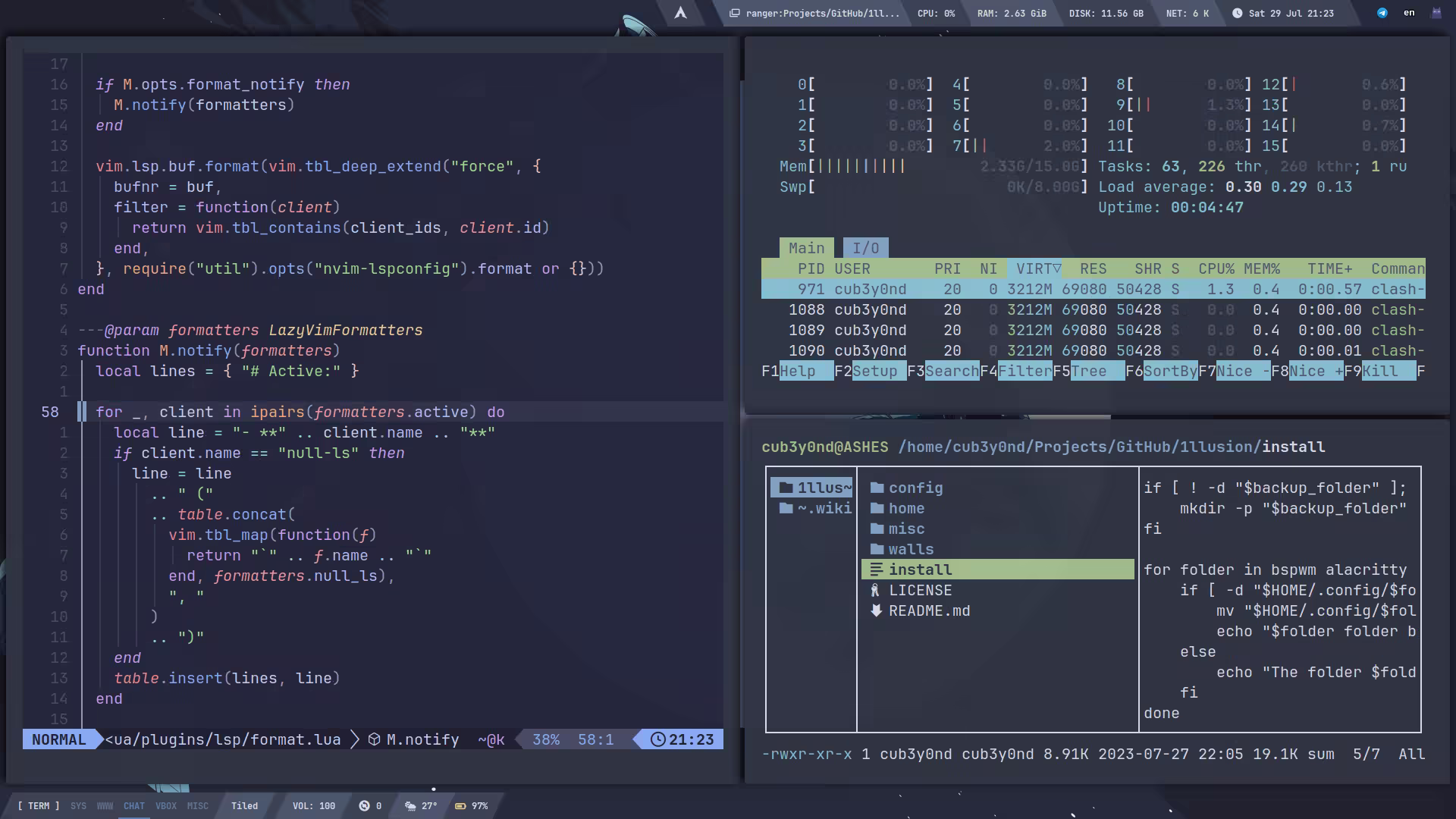Image resolution: width=1456 pixels, height=819 pixels.
Task: Switch to CHAT workspace
Action: tap(134, 806)
